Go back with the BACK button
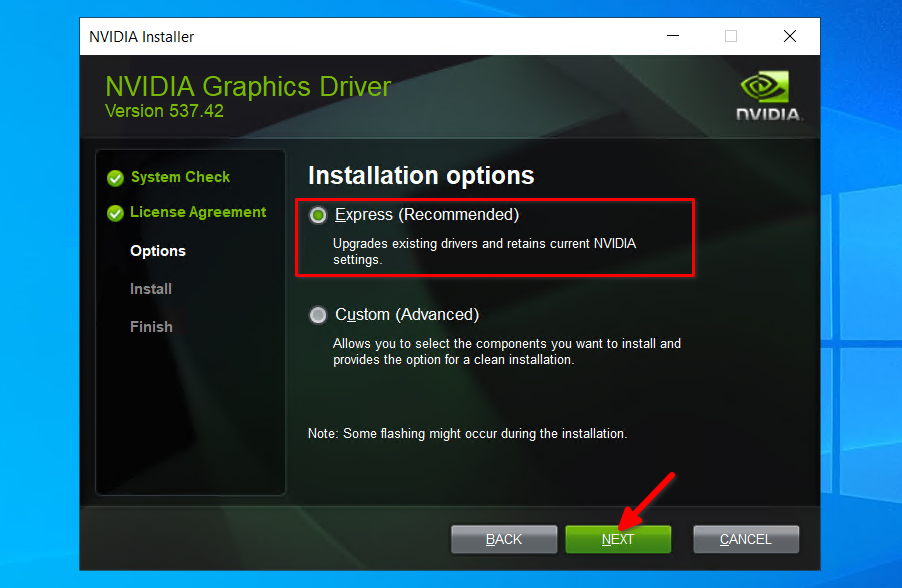Screen dimensions: 902x588 [x=504, y=539]
